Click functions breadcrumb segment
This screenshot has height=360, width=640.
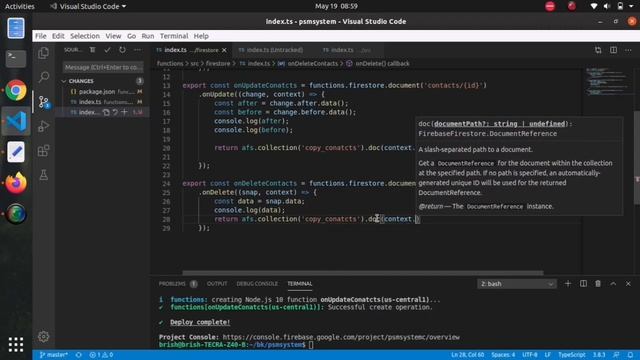pyautogui.click(x=170, y=64)
